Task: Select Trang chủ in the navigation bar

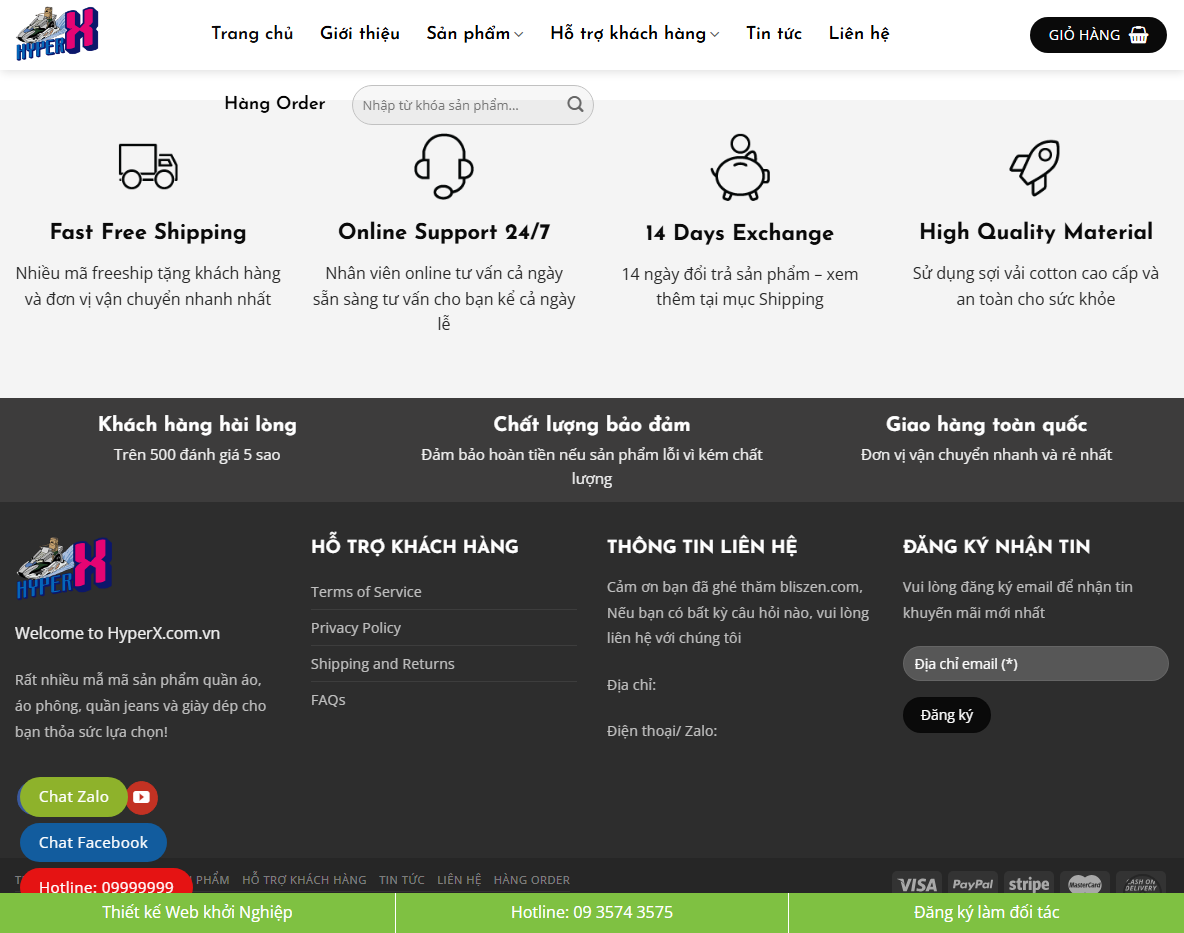Action: coord(252,33)
